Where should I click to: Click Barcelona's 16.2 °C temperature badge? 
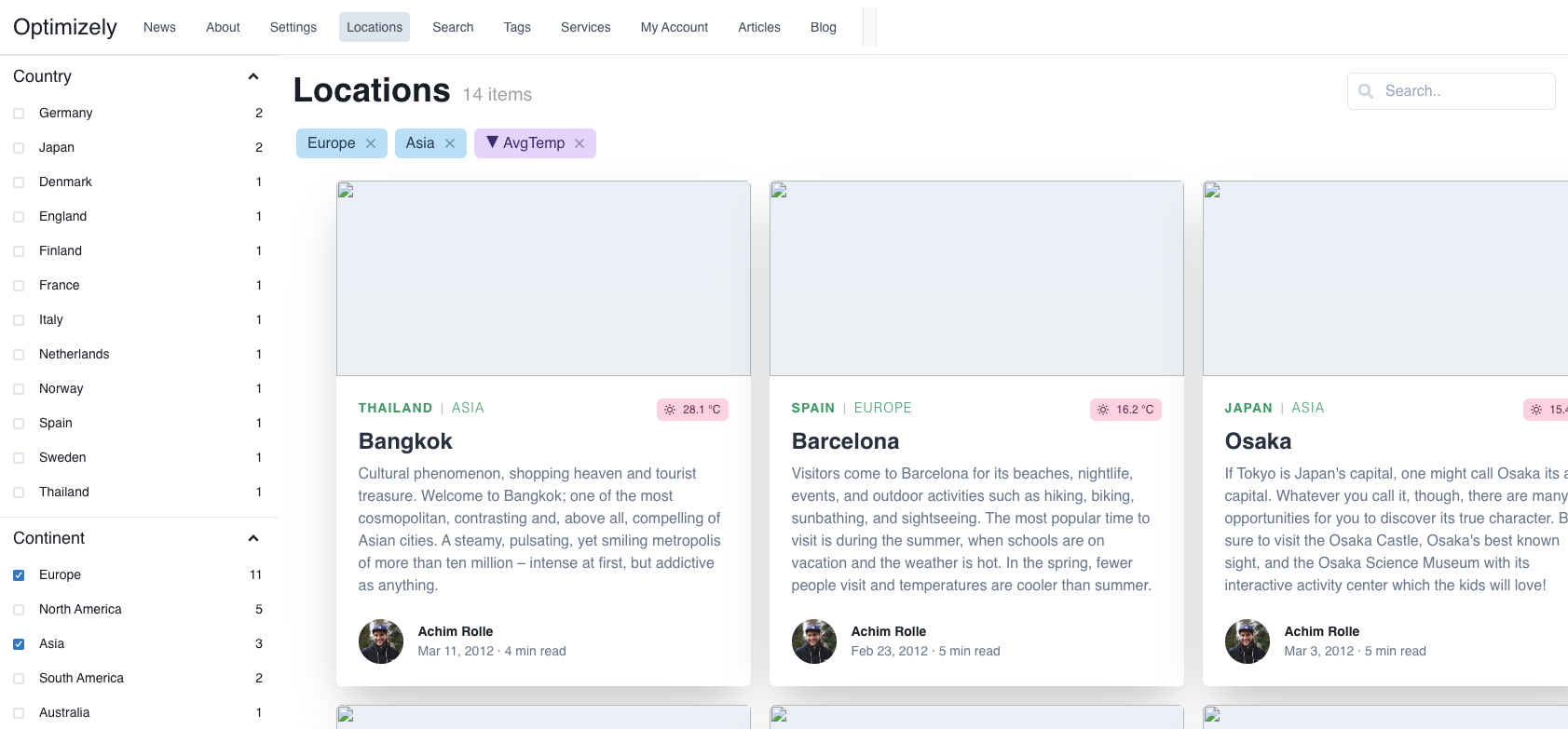1125,410
